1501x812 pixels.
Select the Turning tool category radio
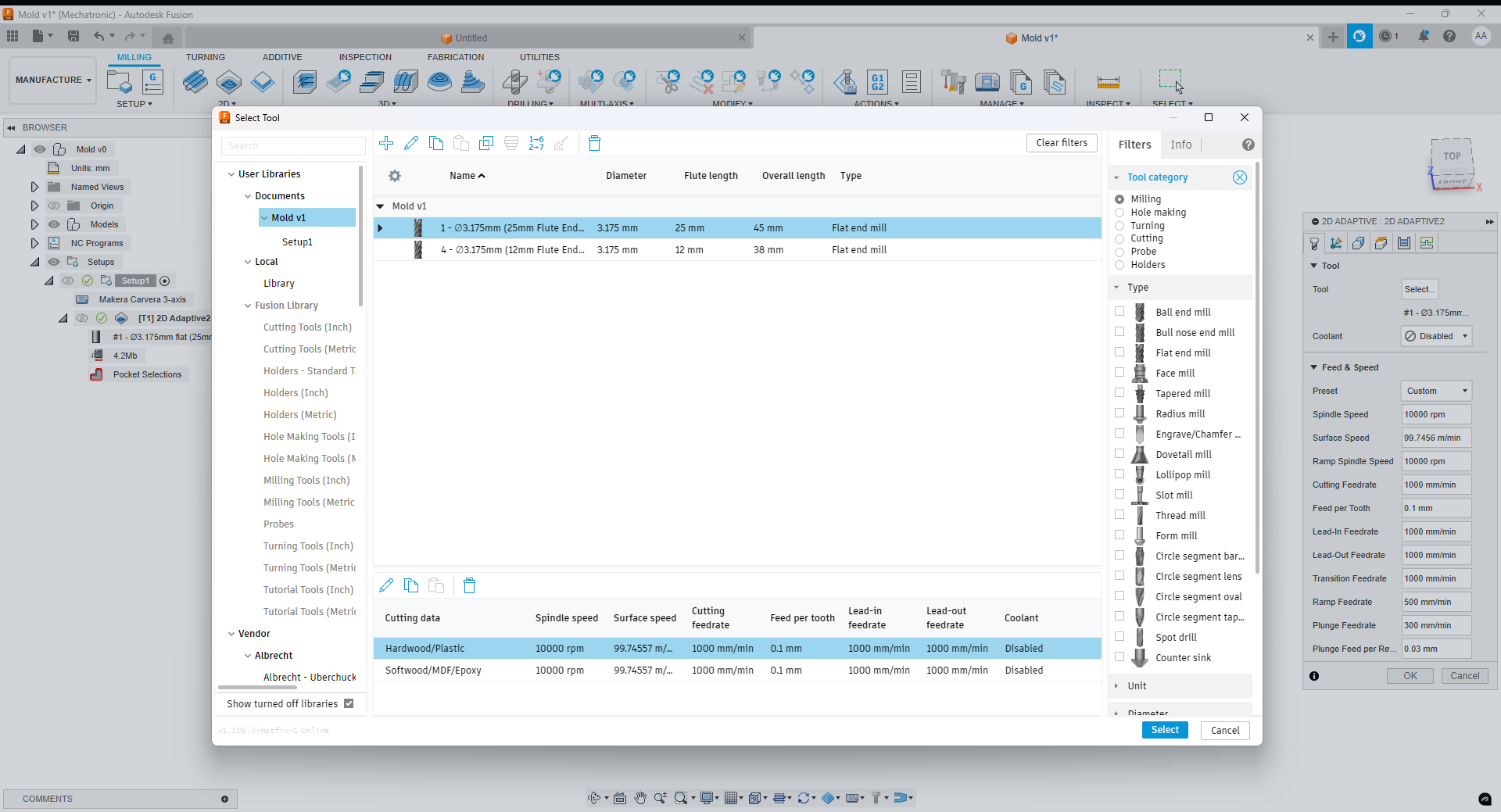pos(1119,226)
